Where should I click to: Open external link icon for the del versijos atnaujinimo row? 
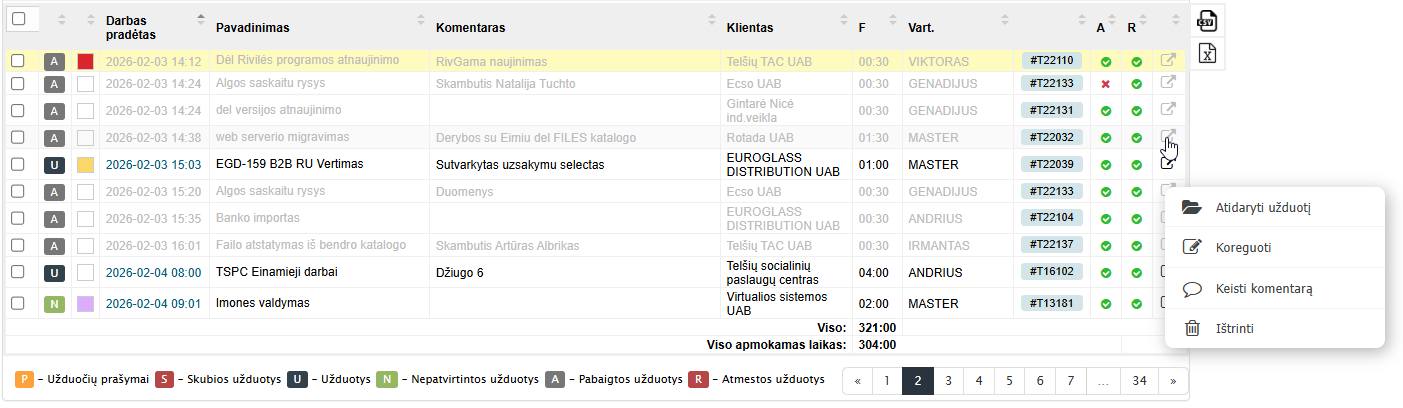tap(1167, 110)
